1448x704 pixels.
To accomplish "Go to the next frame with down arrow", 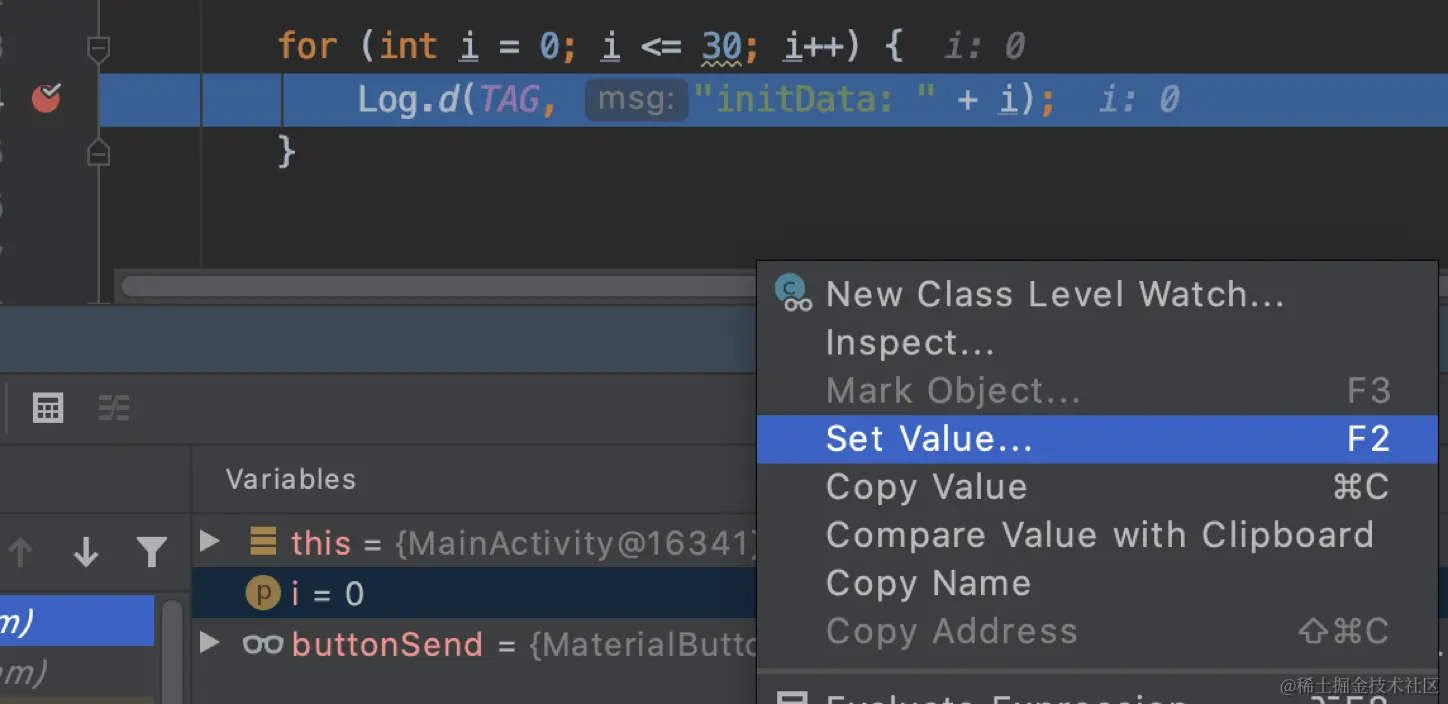I will coord(86,551).
